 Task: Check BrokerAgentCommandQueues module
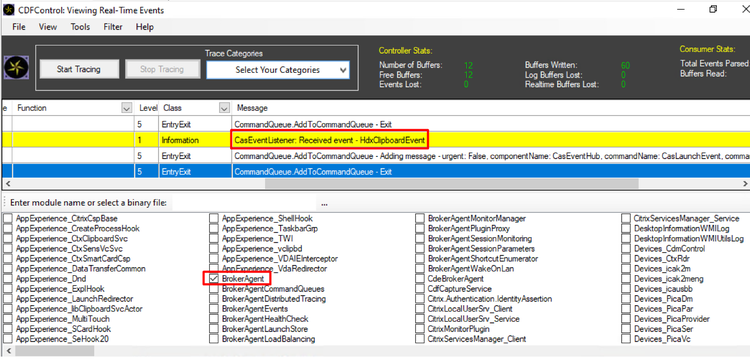tap(214, 289)
